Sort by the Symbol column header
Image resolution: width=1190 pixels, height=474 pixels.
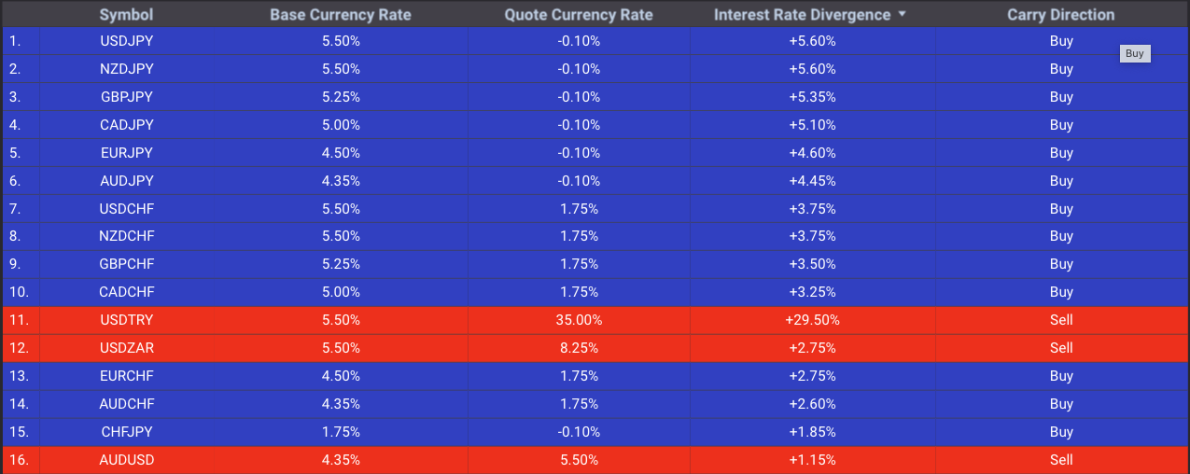[125, 15]
